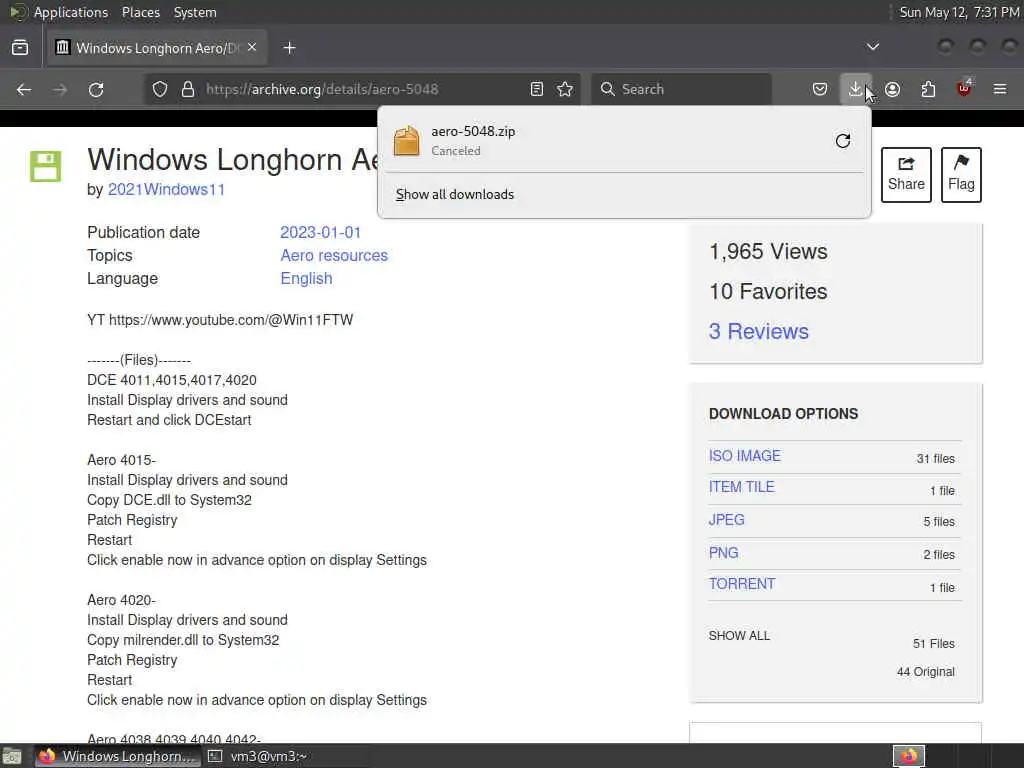Open the Firefox hamburger menu
Viewport: 1024px width, 768px height.
[x=1000, y=89]
